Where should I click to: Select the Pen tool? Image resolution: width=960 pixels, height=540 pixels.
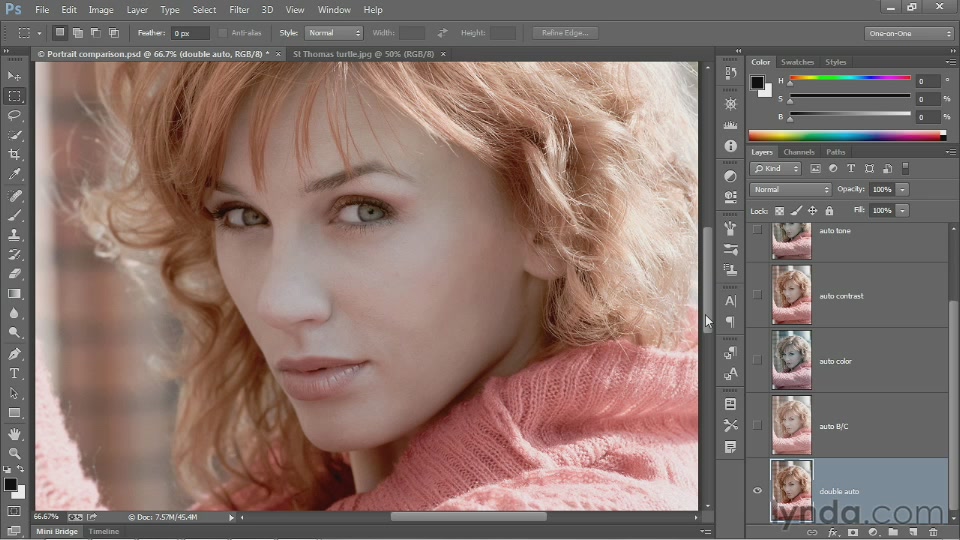(14, 354)
